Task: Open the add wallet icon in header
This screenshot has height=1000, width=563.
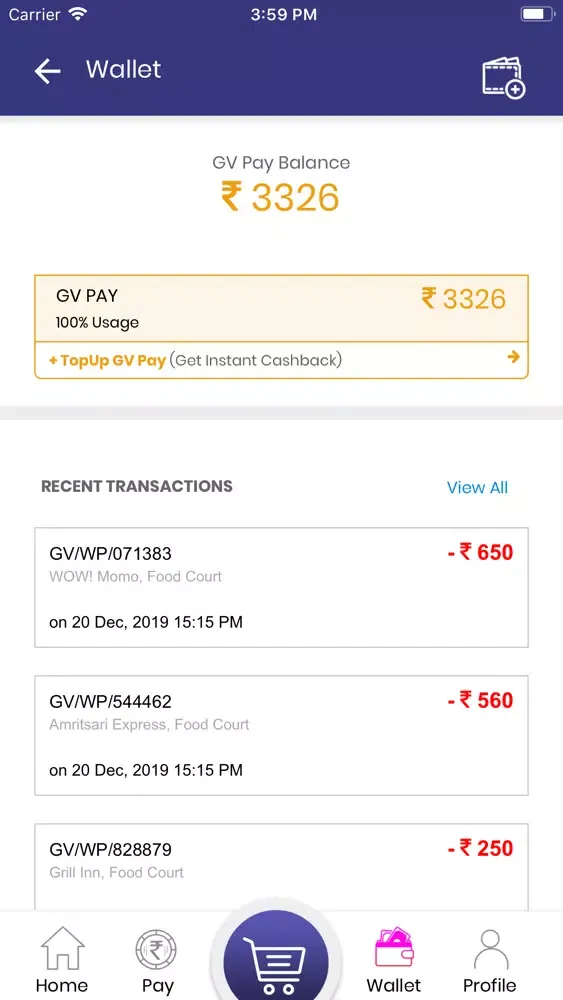Action: [503, 78]
